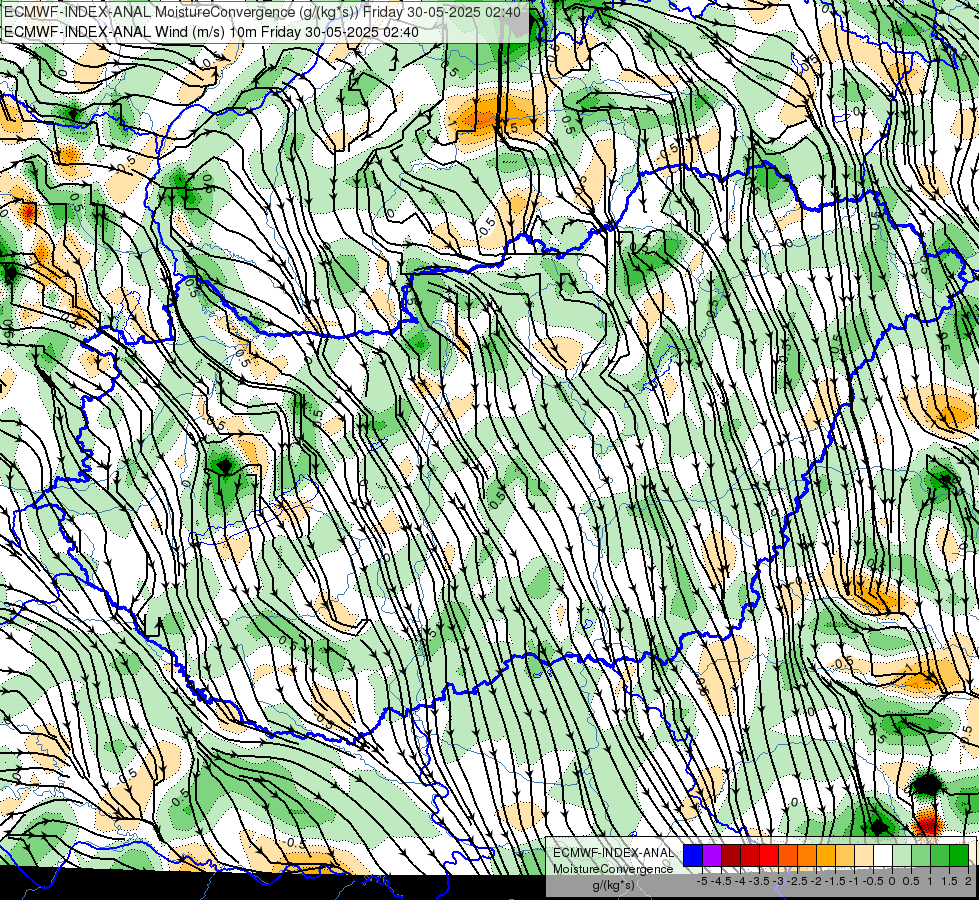
Task: Click the legend tick label -5
Action: [x=702, y=881]
